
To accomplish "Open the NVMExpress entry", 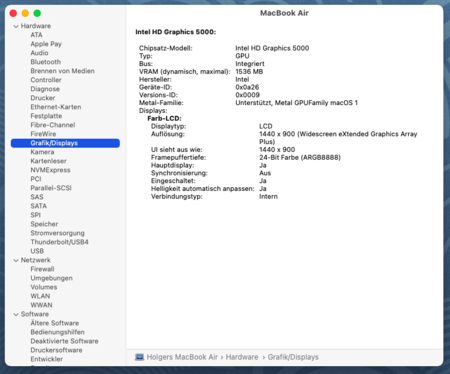I will (x=50, y=170).
